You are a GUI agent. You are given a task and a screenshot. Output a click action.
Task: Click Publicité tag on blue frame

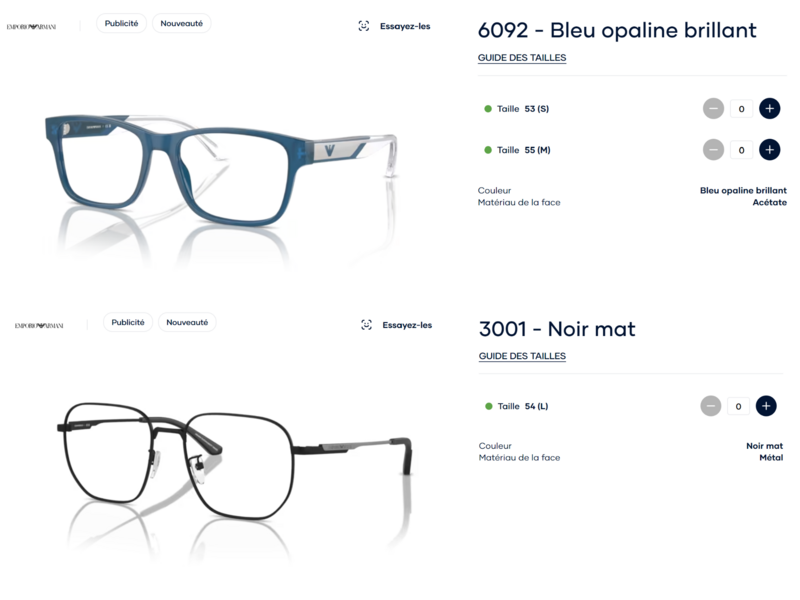tap(121, 23)
